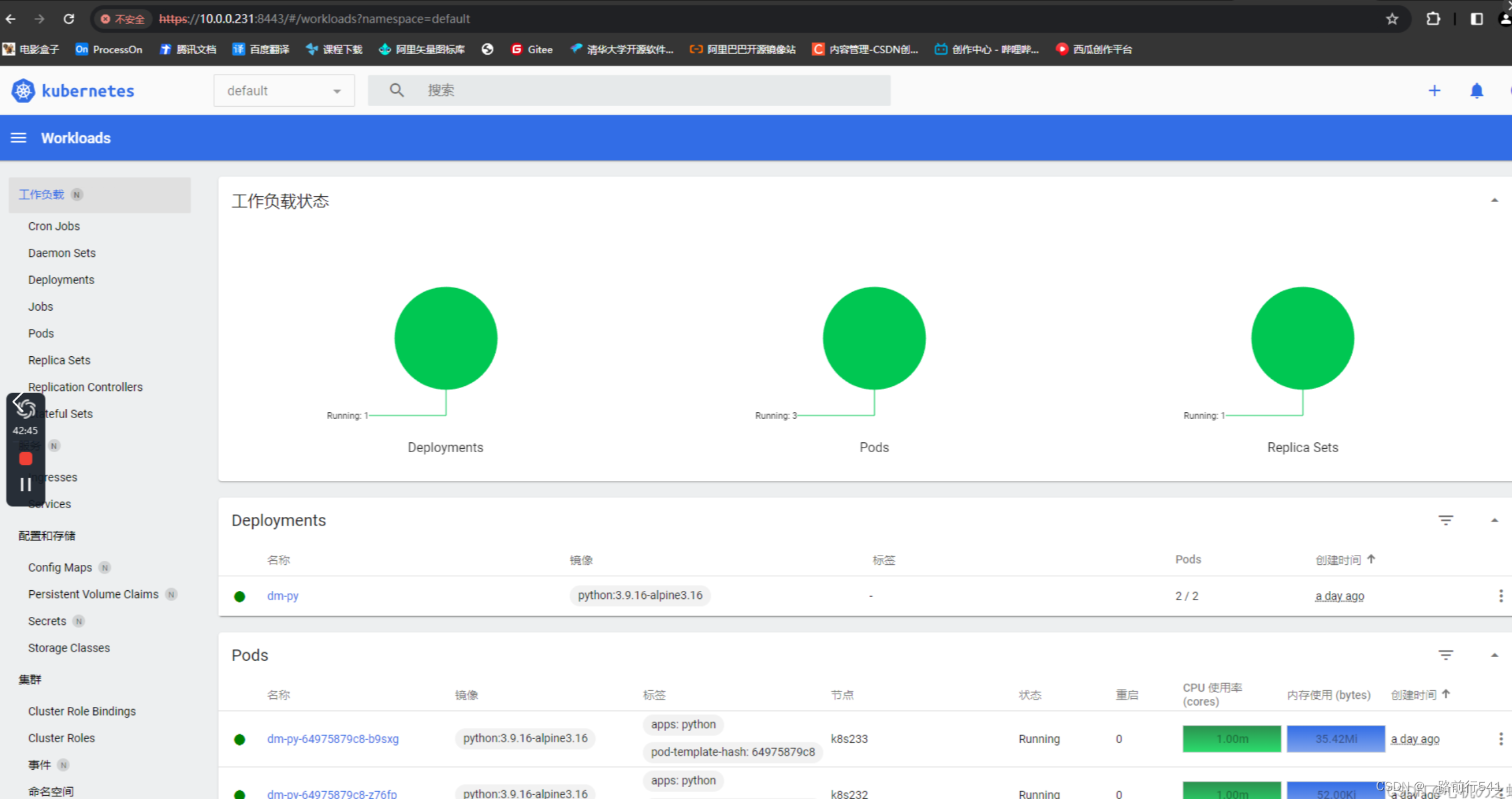Click the plus create resource icon
Viewport: 1512px width, 799px height.
click(x=1434, y=91)
